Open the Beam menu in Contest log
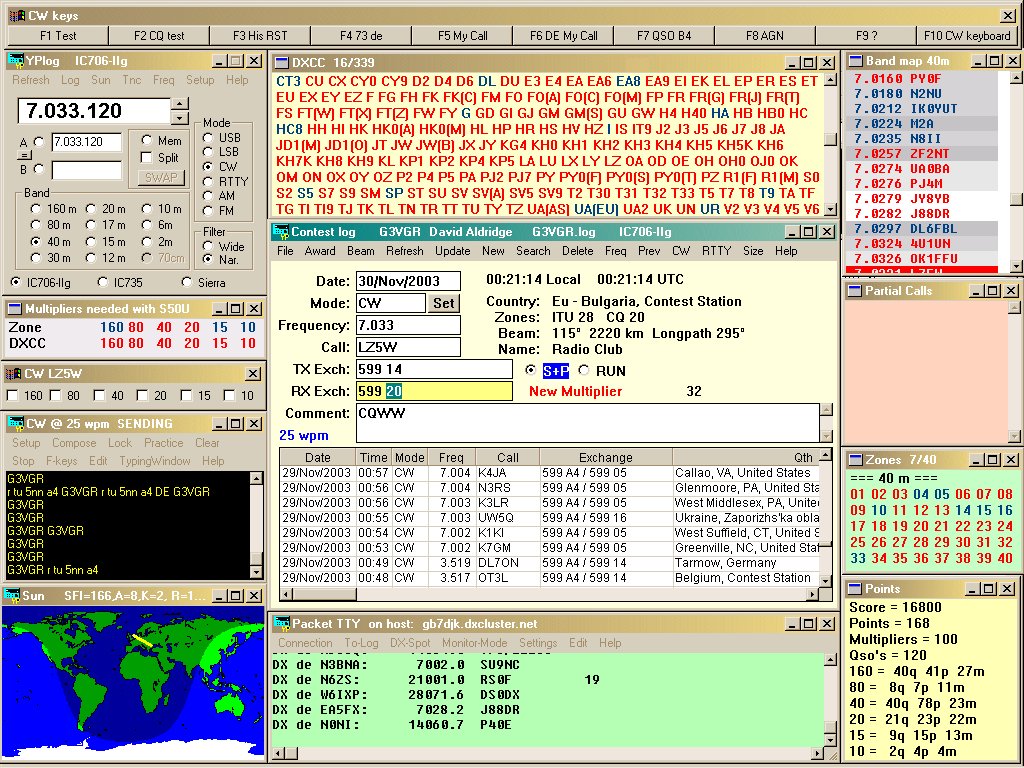The height and width of the screenshot is (768, 1024). 361,251
